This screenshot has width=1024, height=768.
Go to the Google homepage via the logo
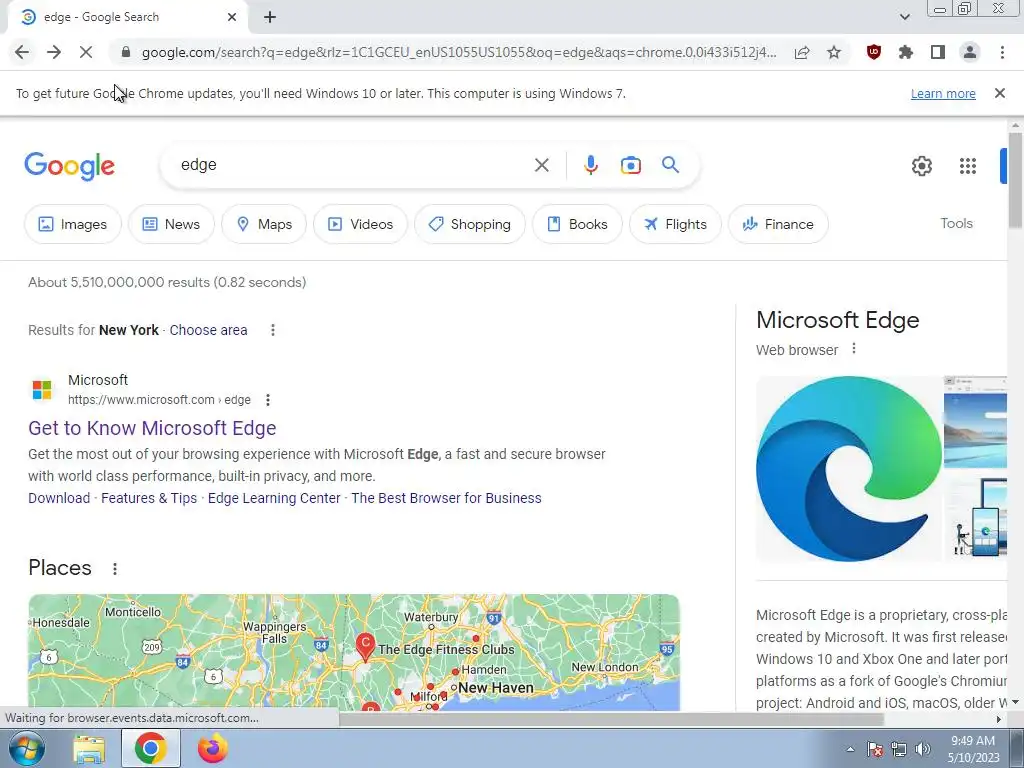click(x=69, y=167)
